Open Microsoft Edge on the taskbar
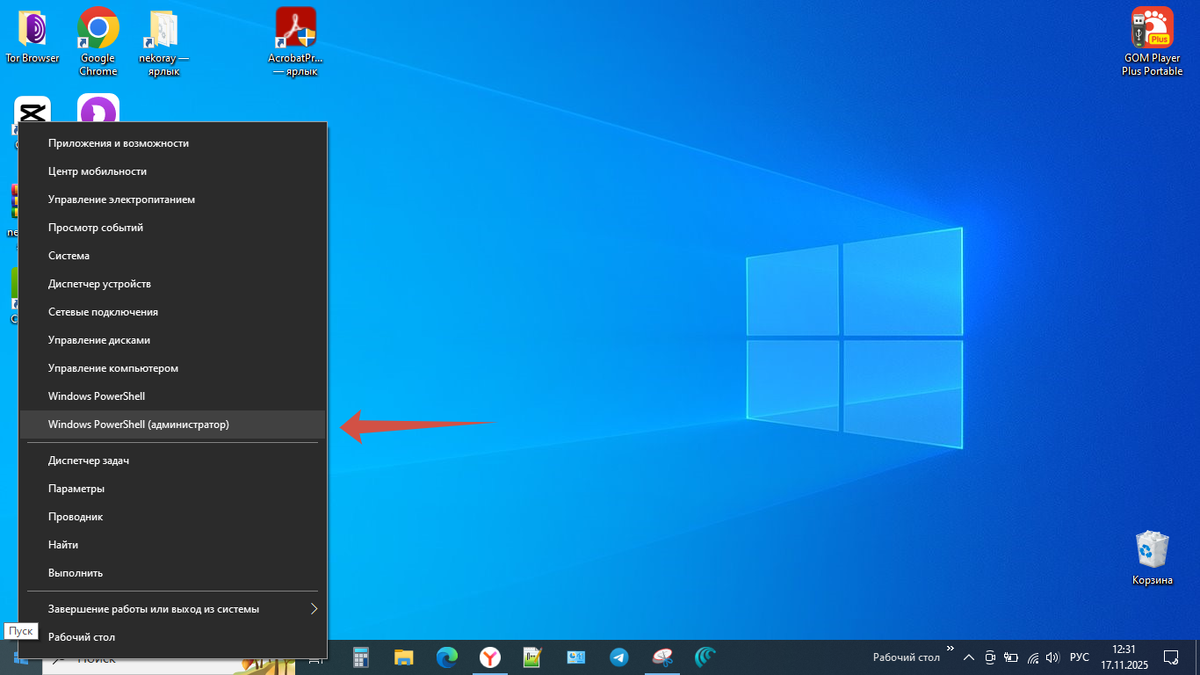Screen dimensions: 1200x675 (x=447, y=657)
